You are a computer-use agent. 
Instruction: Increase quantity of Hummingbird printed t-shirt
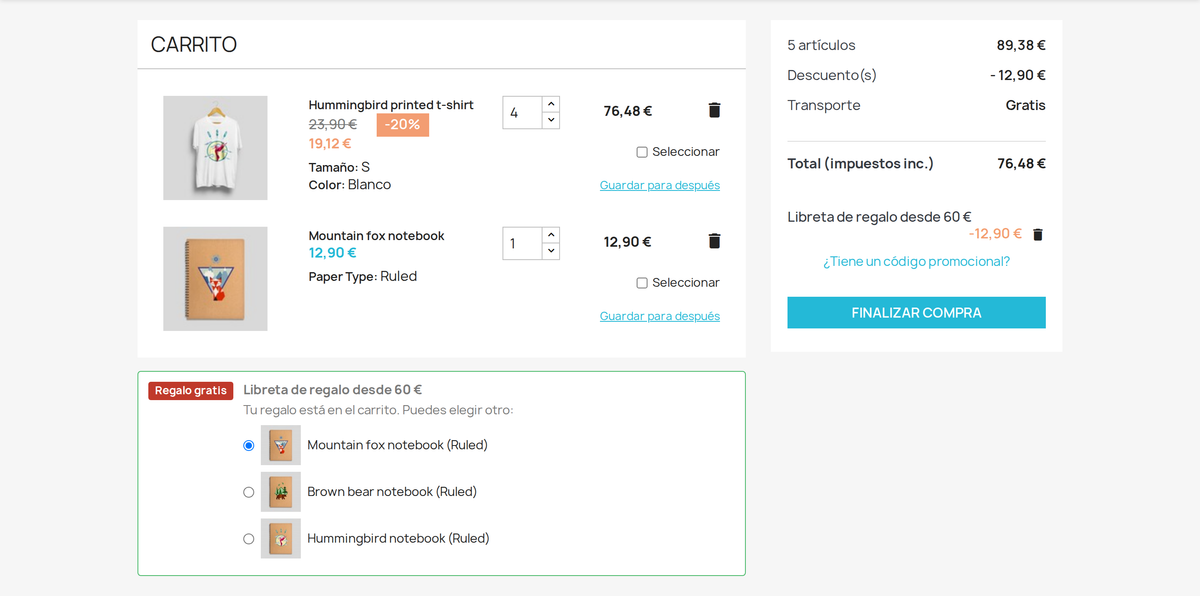551,104
